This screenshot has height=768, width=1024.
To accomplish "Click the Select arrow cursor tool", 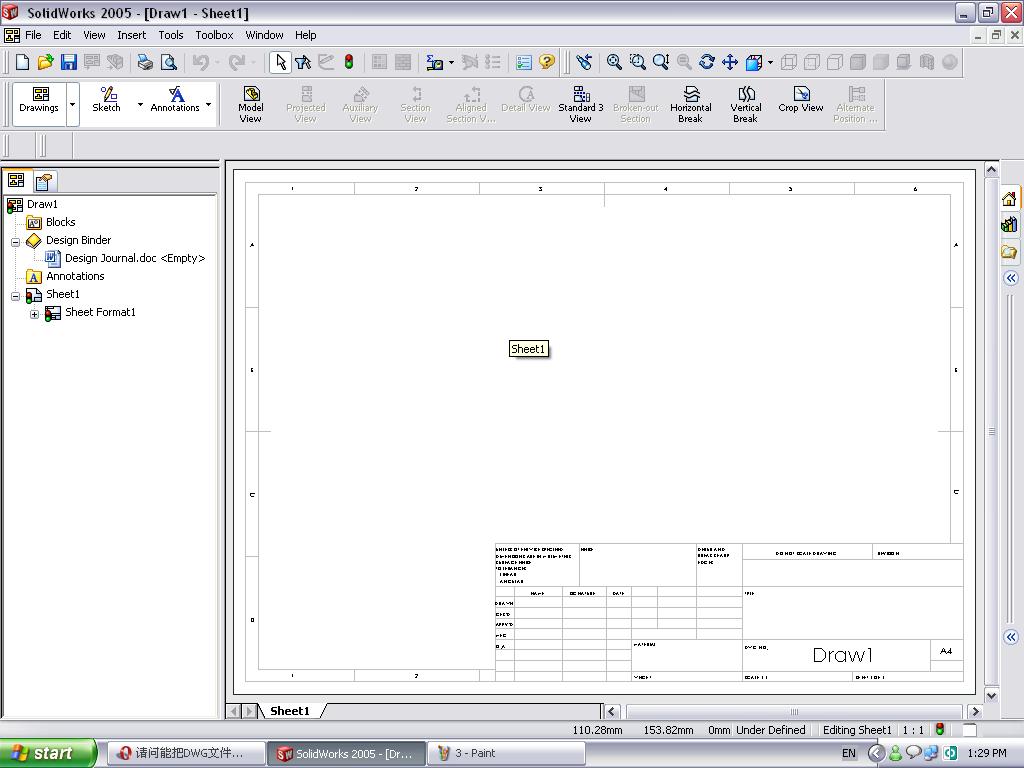I will (281, 62).
